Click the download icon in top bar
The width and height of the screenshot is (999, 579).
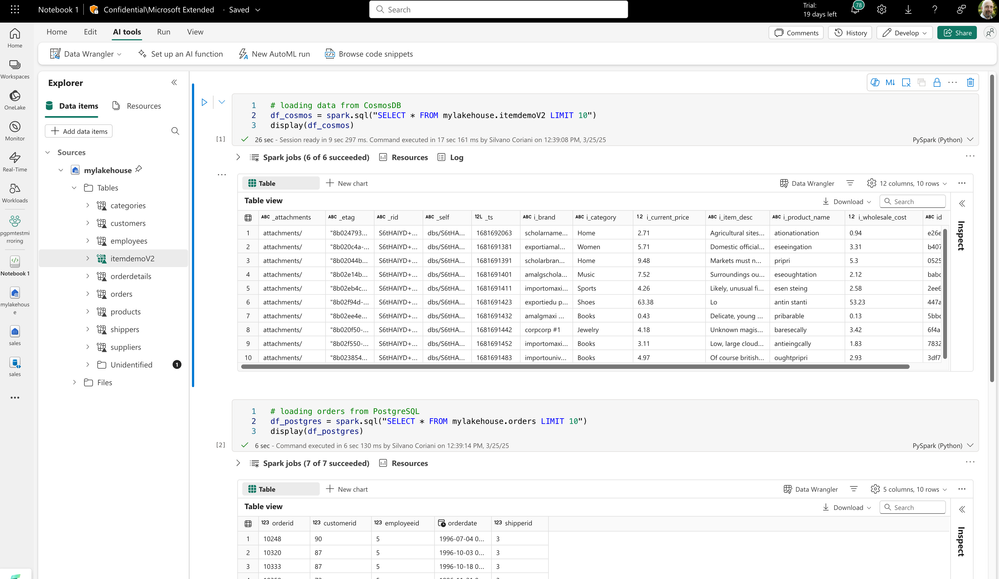point(908,10)
